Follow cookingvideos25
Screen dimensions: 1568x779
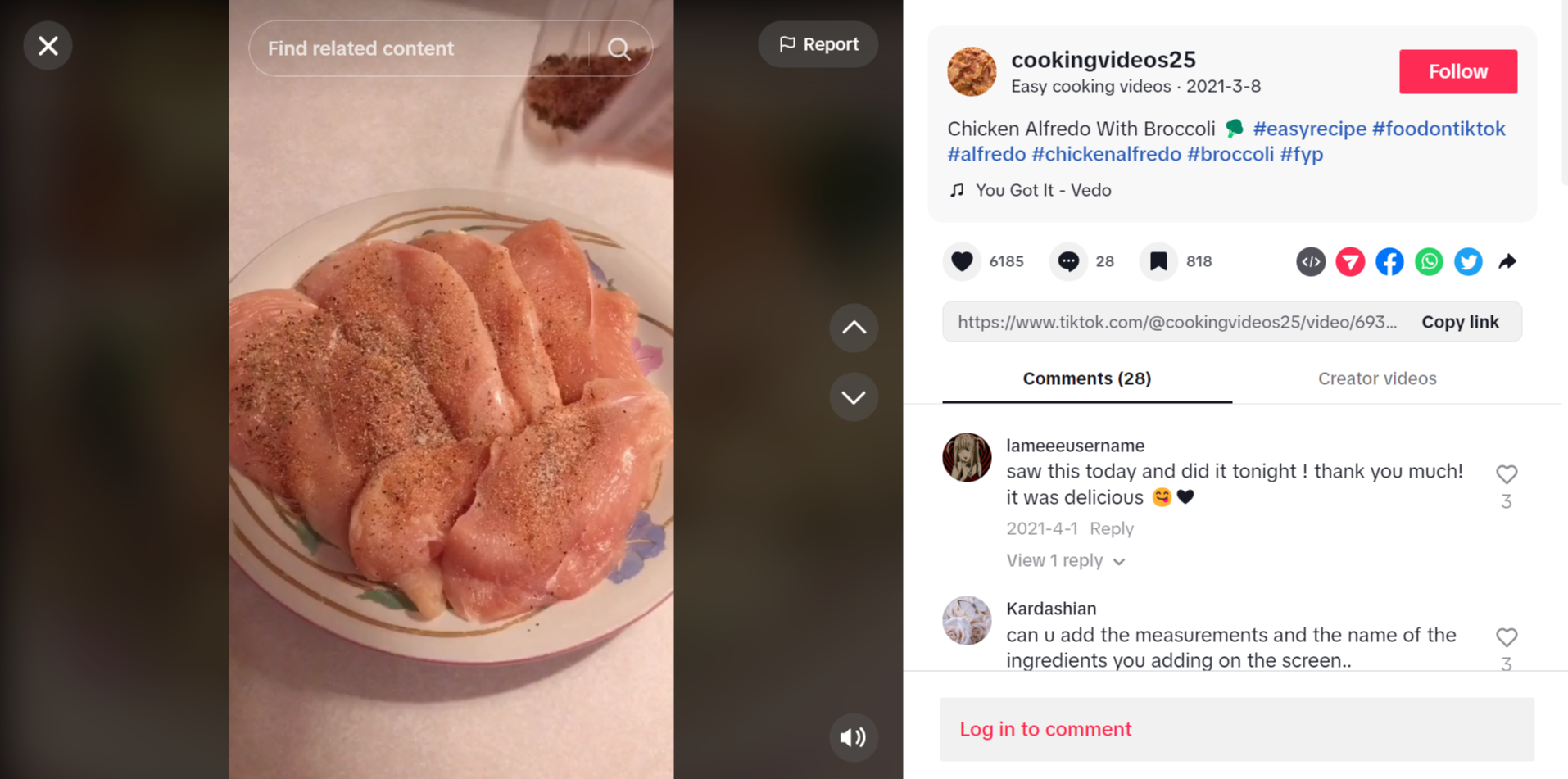[1457, 72]
